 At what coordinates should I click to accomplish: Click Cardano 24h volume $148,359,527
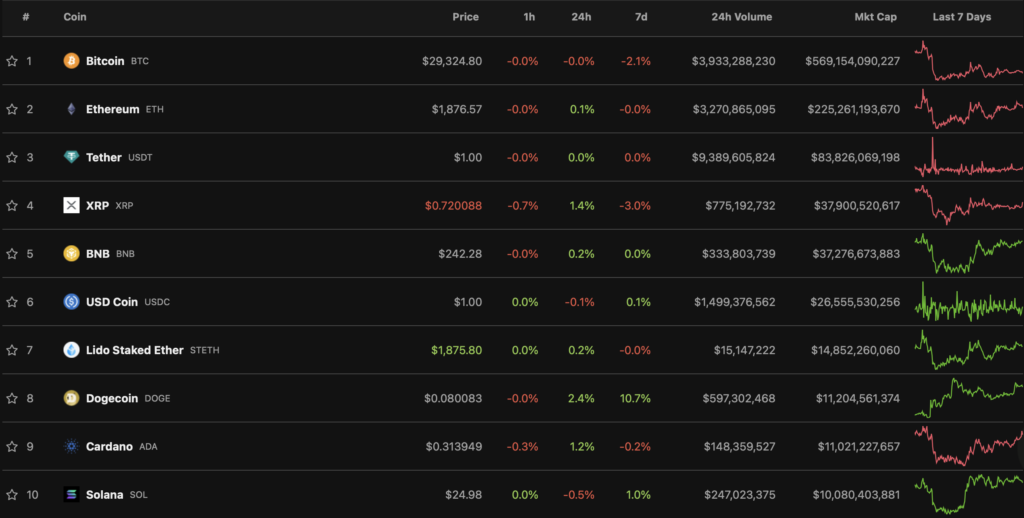click(x=739, y=446)
